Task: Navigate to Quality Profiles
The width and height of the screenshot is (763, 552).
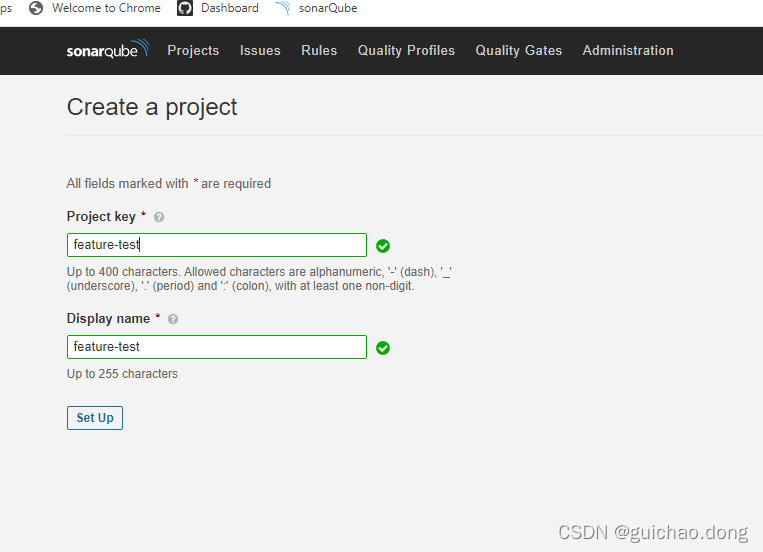Action: 406,51
